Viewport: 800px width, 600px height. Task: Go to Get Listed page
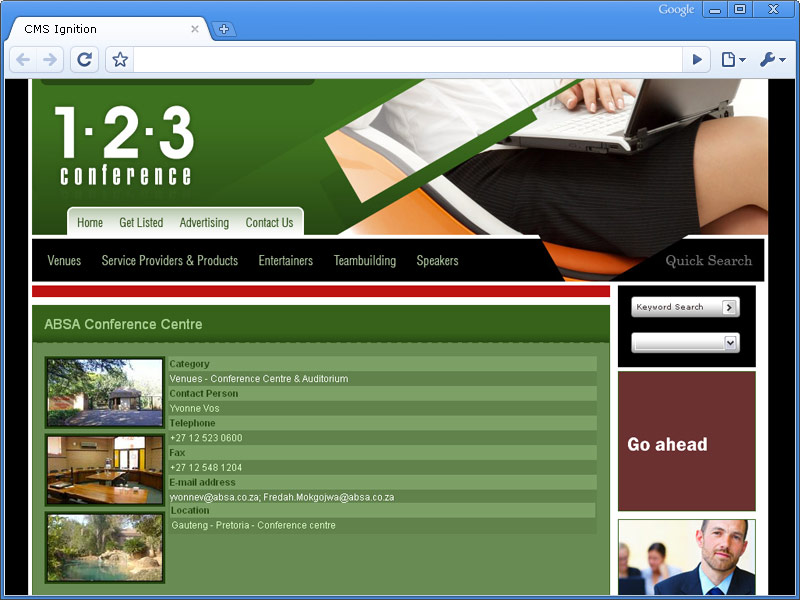[141, 222]
